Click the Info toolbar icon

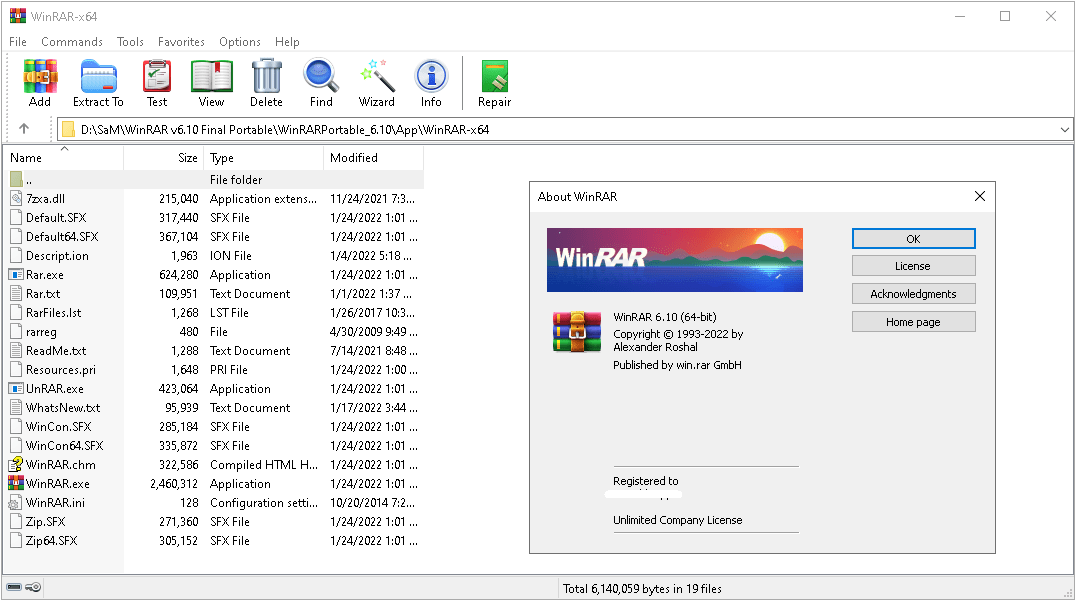(431, 76)
